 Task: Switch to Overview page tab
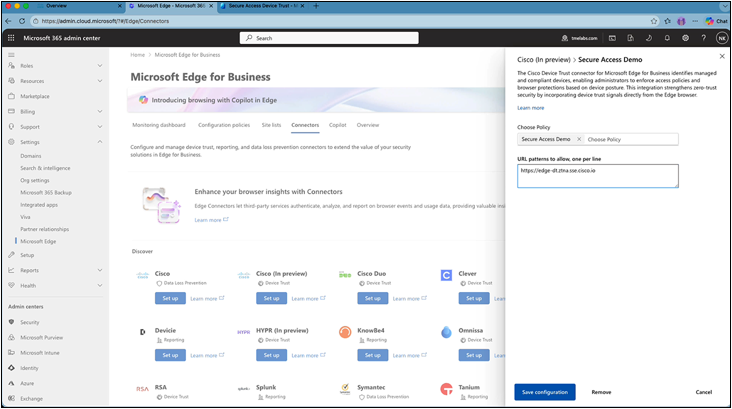[x=368, y=125]
